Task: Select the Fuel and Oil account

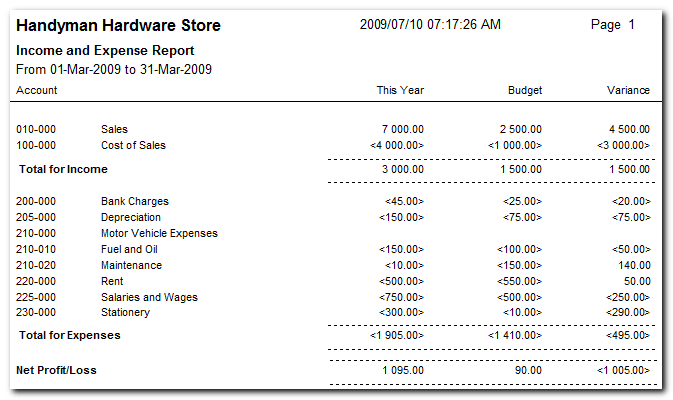Action: [x=129, y=249]
